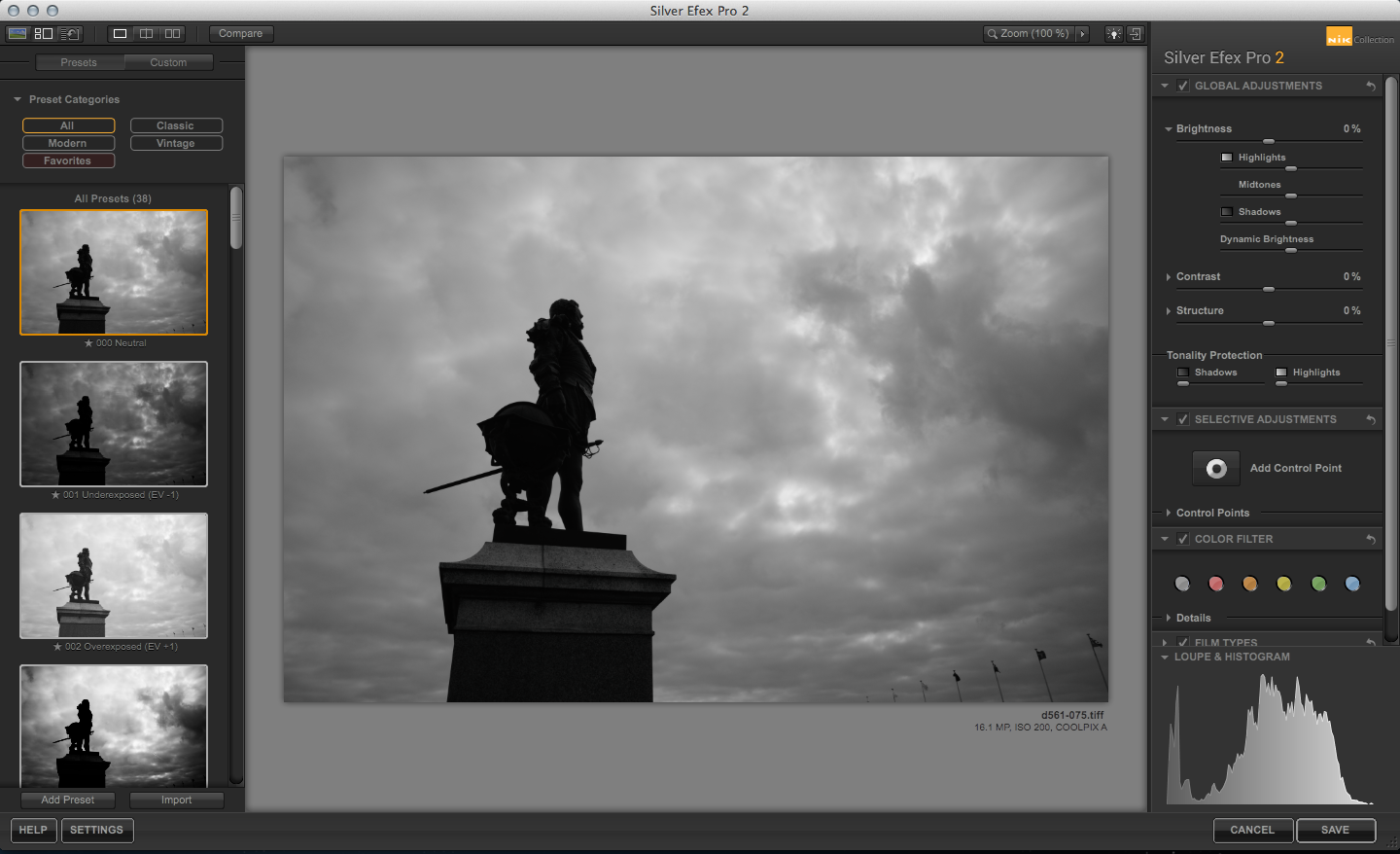Collapse the Loupe & Histogram section
Viewport: 1400px width, 854px height.
1165,657
